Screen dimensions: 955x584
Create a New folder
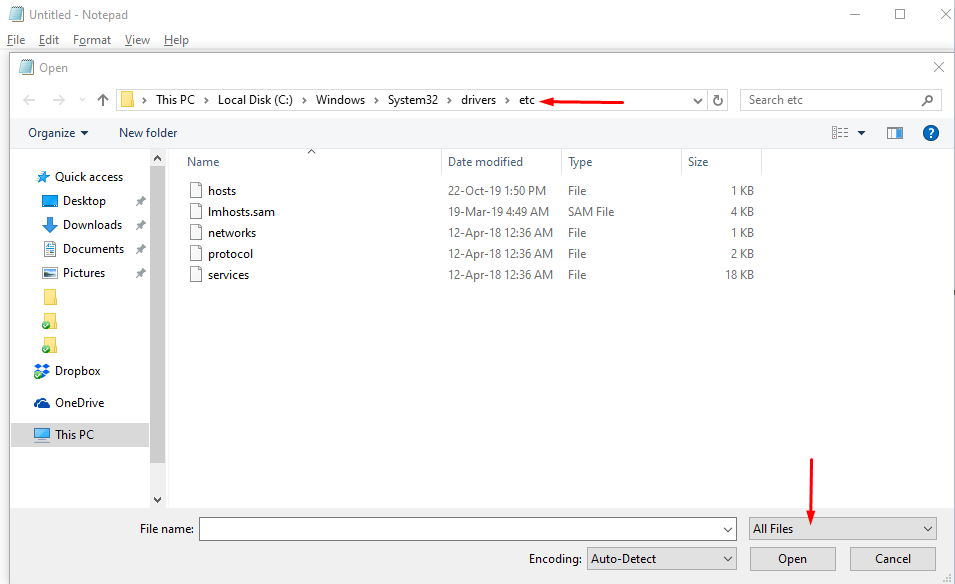coord(147,132)
